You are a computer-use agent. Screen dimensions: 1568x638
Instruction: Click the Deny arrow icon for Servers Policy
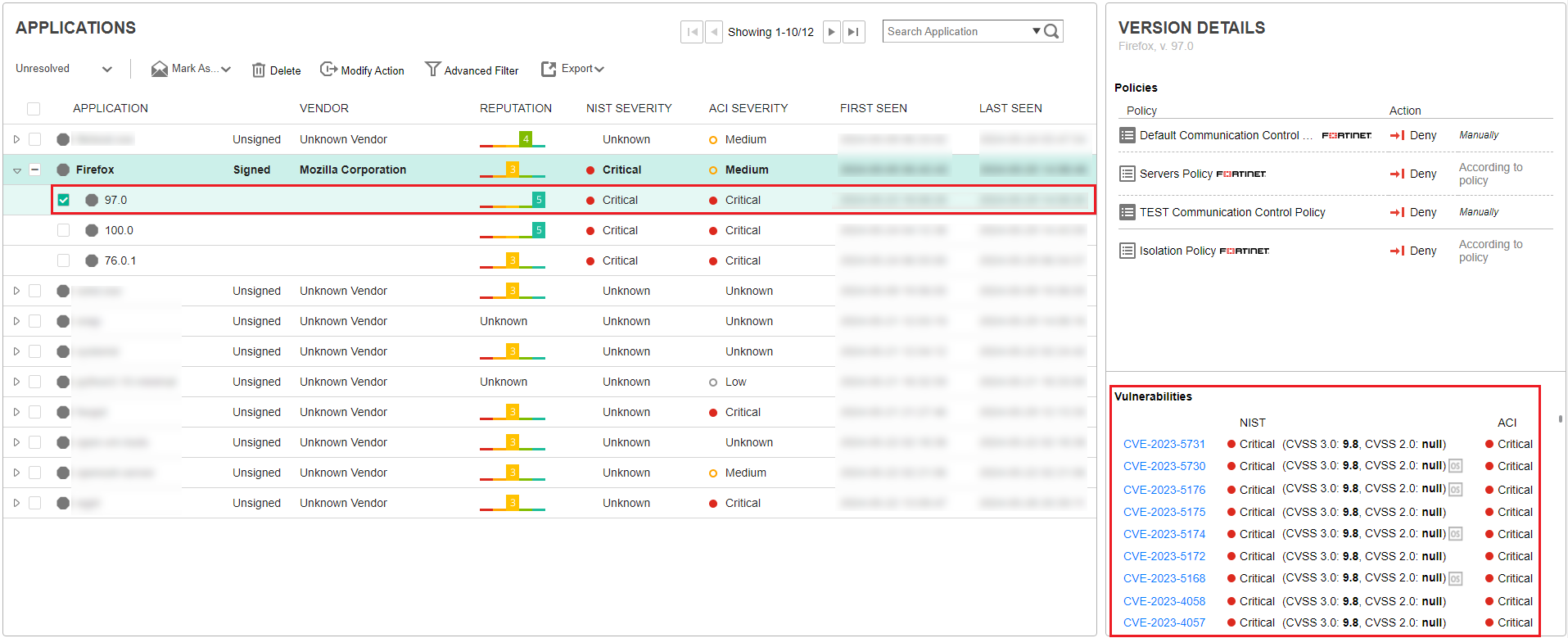tap(1398, 174)
